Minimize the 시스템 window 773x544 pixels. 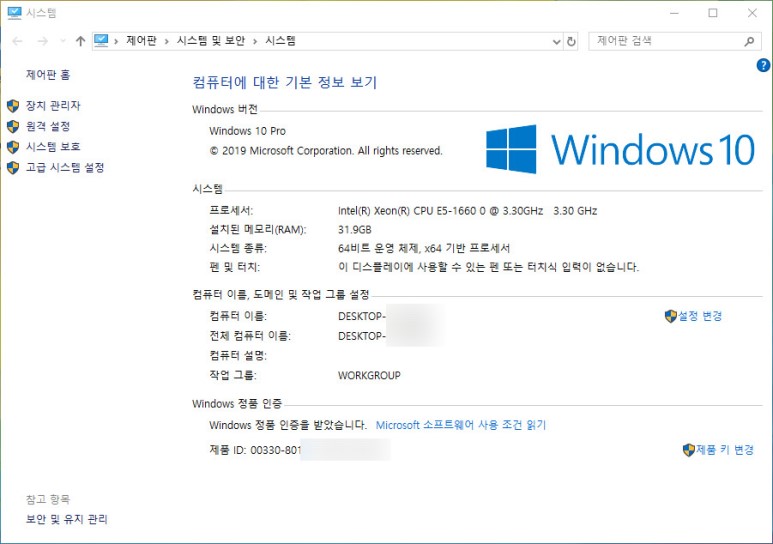(674, 13)
